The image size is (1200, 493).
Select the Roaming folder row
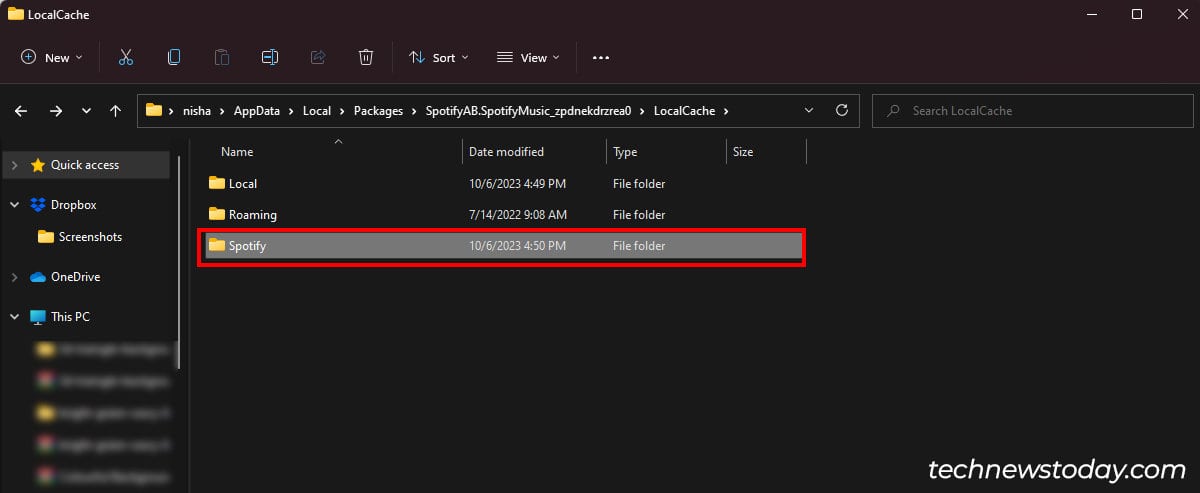(x=504, y=215)
